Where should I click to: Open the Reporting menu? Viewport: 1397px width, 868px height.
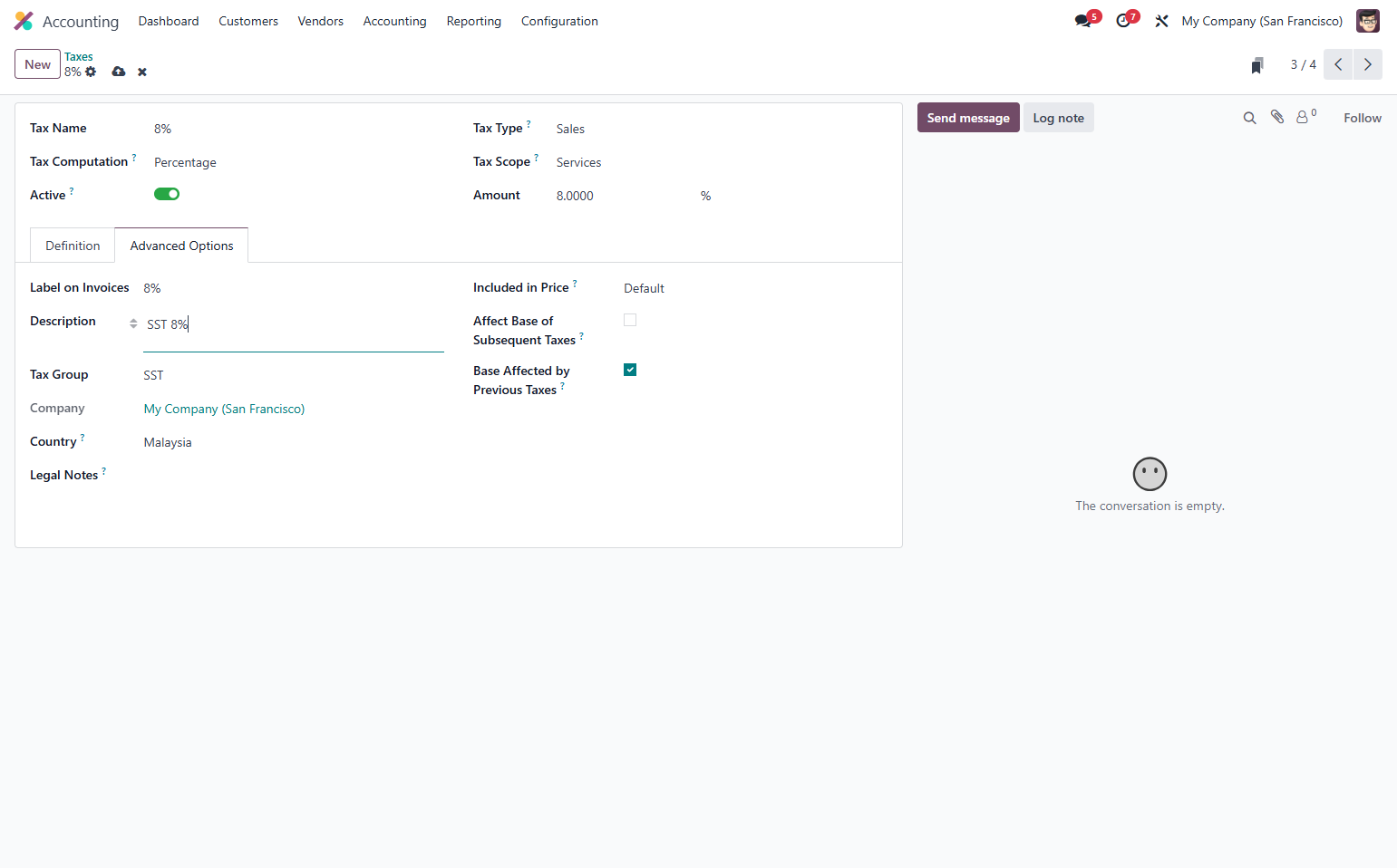(x=474, y=21)
